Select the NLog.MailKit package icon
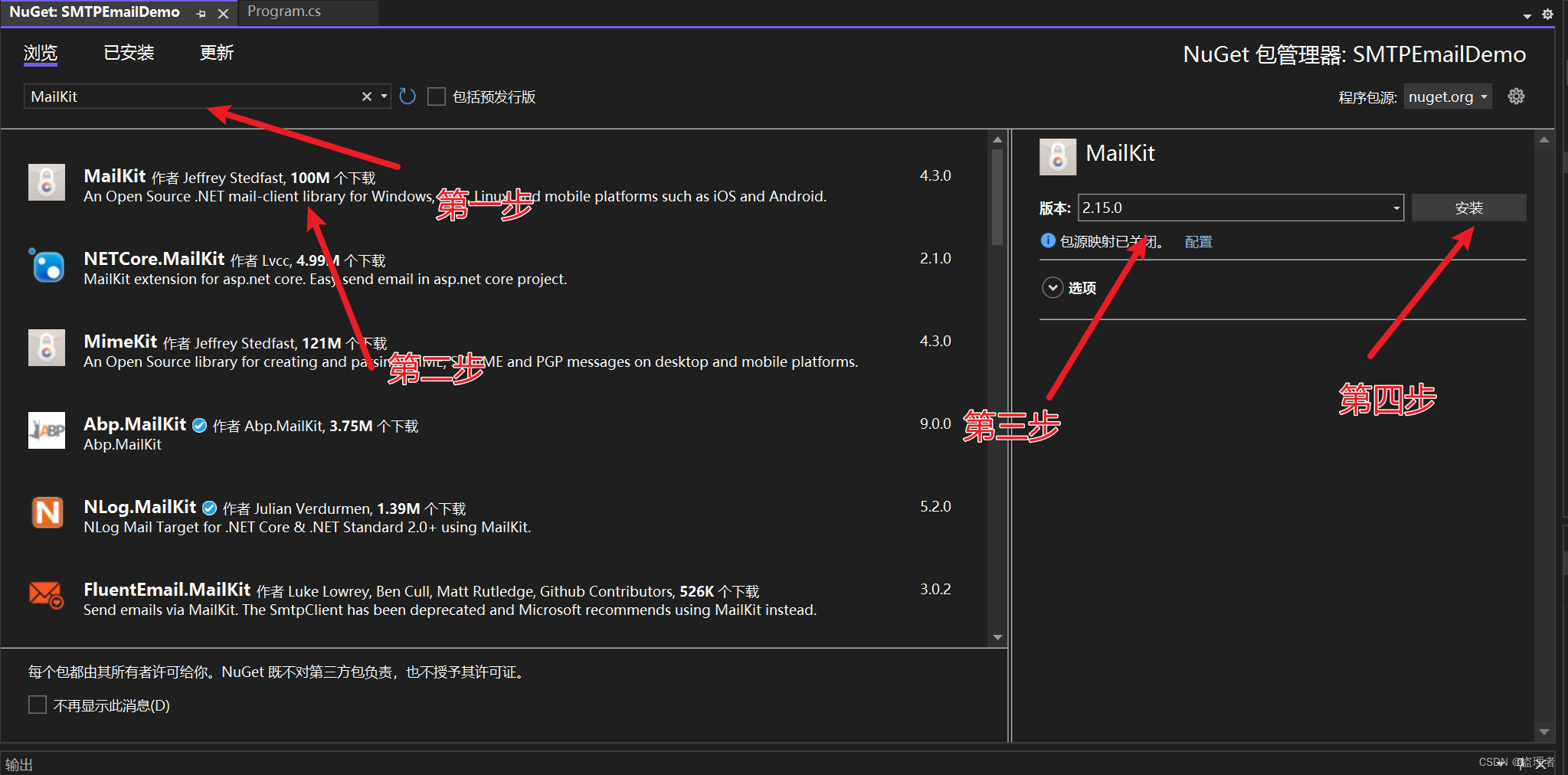 point(47,513)
